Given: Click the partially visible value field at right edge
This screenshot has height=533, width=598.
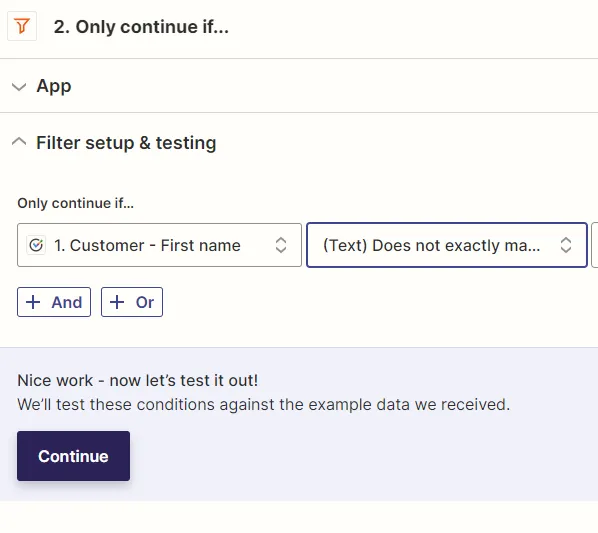Looking at the screenshot, I should coord(595,245).
